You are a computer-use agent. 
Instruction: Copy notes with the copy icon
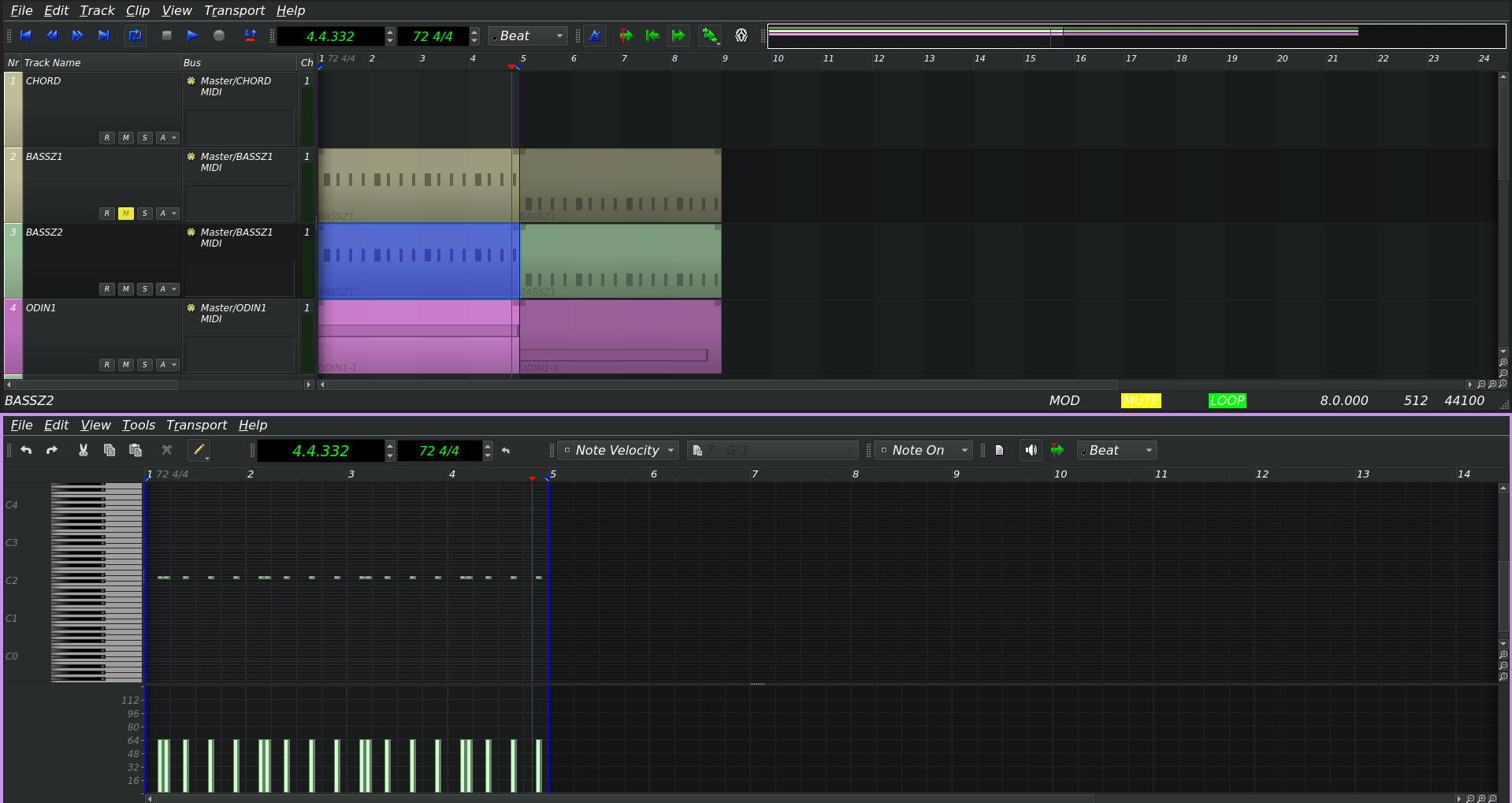point(110,450)
